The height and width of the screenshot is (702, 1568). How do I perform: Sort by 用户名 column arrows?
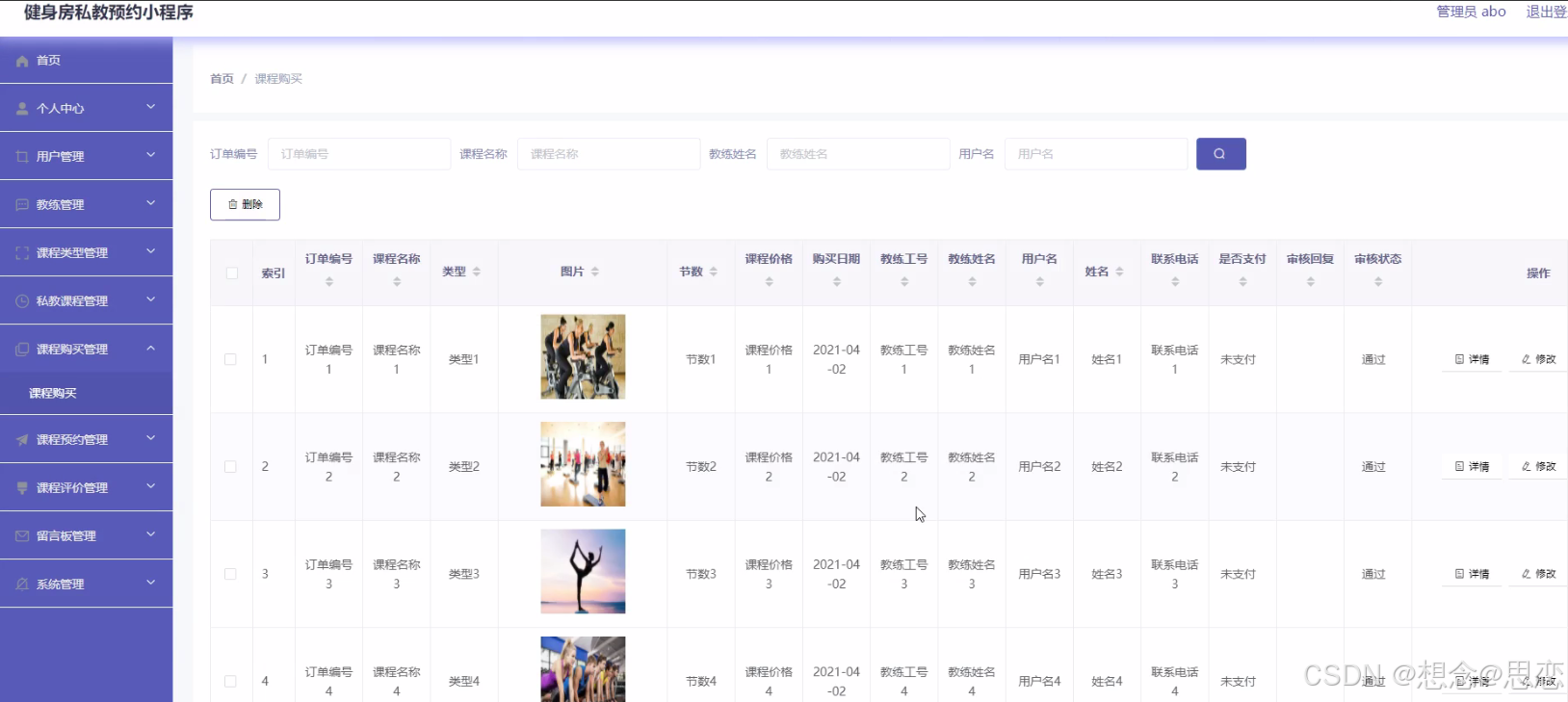coord(1040,282)
